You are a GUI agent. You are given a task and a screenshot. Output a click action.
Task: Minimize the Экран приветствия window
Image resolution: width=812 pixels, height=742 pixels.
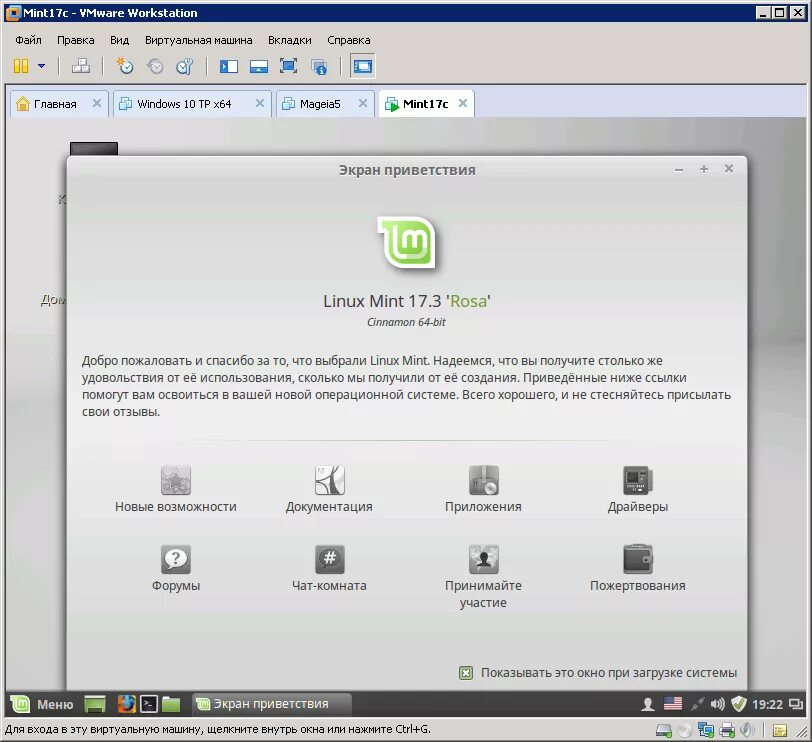point(679,169)
